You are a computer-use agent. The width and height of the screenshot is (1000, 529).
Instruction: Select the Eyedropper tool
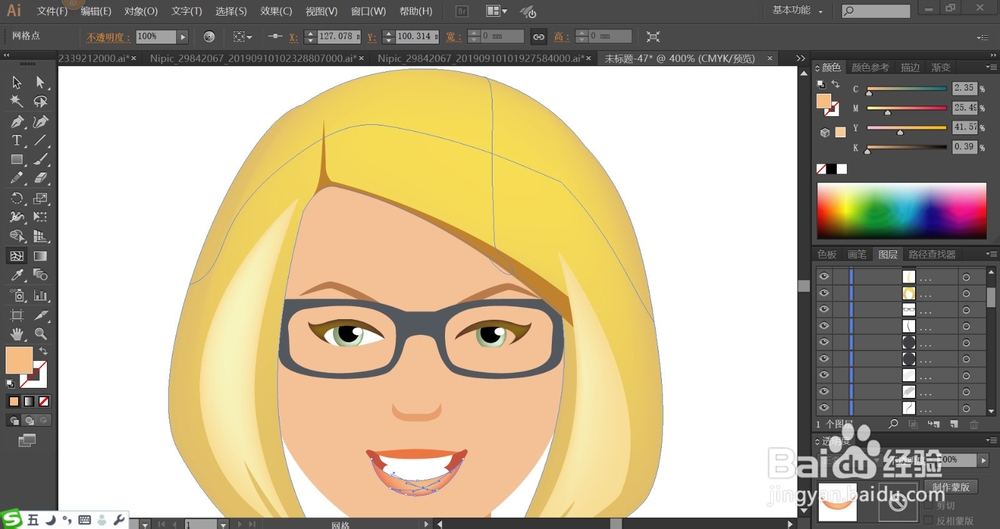tap(17, 275)
